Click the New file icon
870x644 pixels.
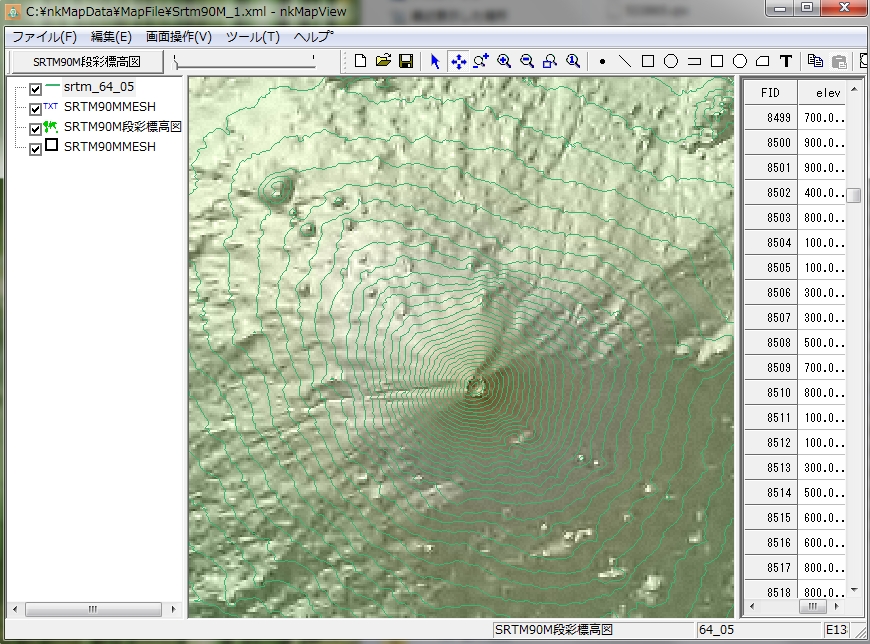(x=361, y=61)
